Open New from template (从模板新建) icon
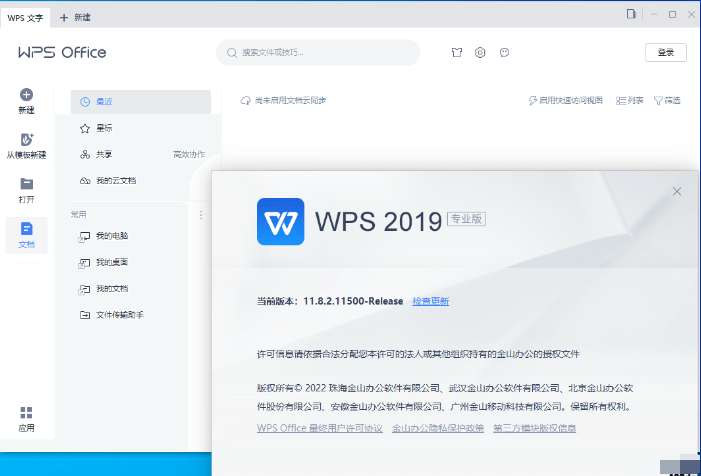Screen dimensions: 701x476 click(x=26, y=139)
